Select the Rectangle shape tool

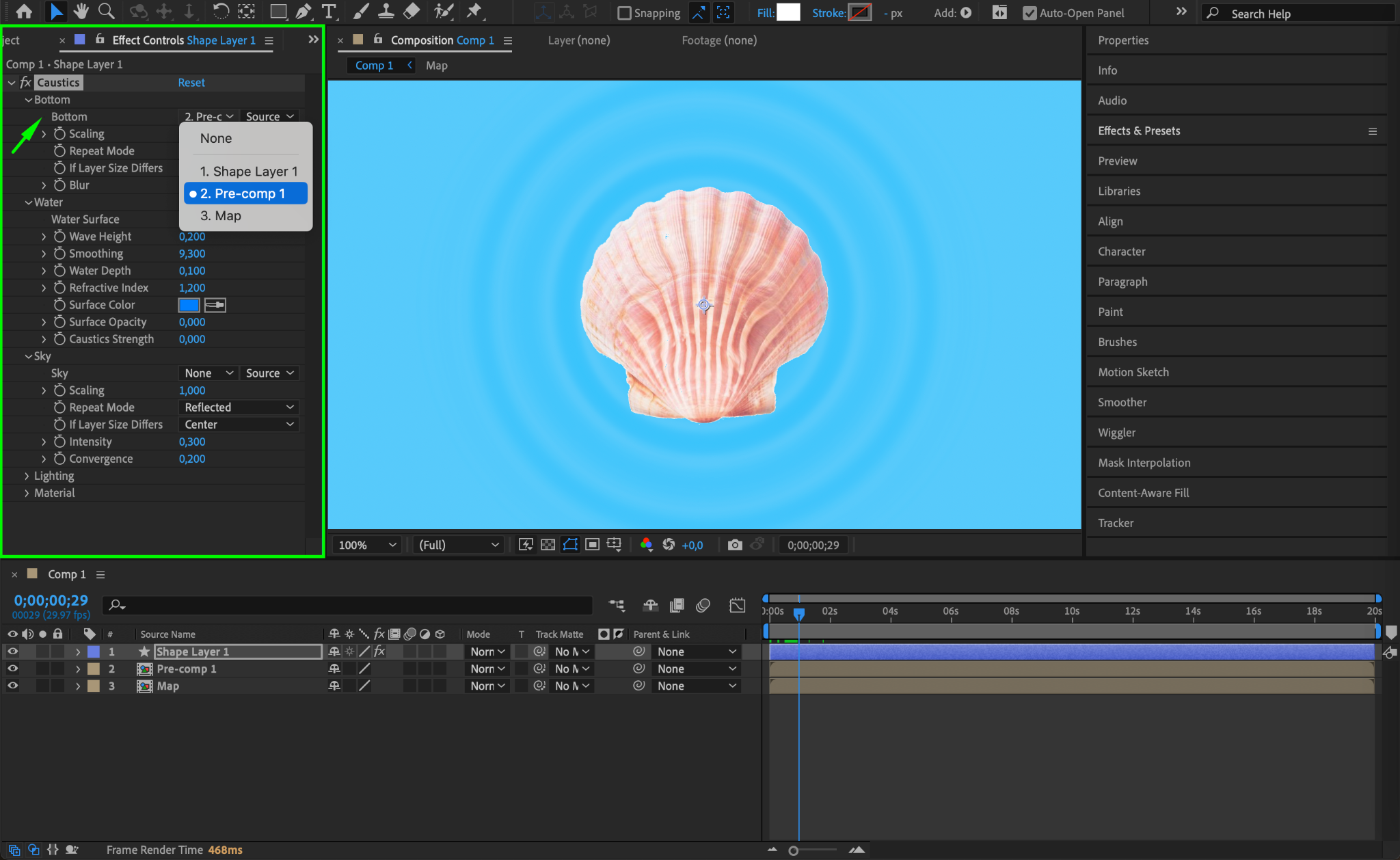[x=278, y=11]
